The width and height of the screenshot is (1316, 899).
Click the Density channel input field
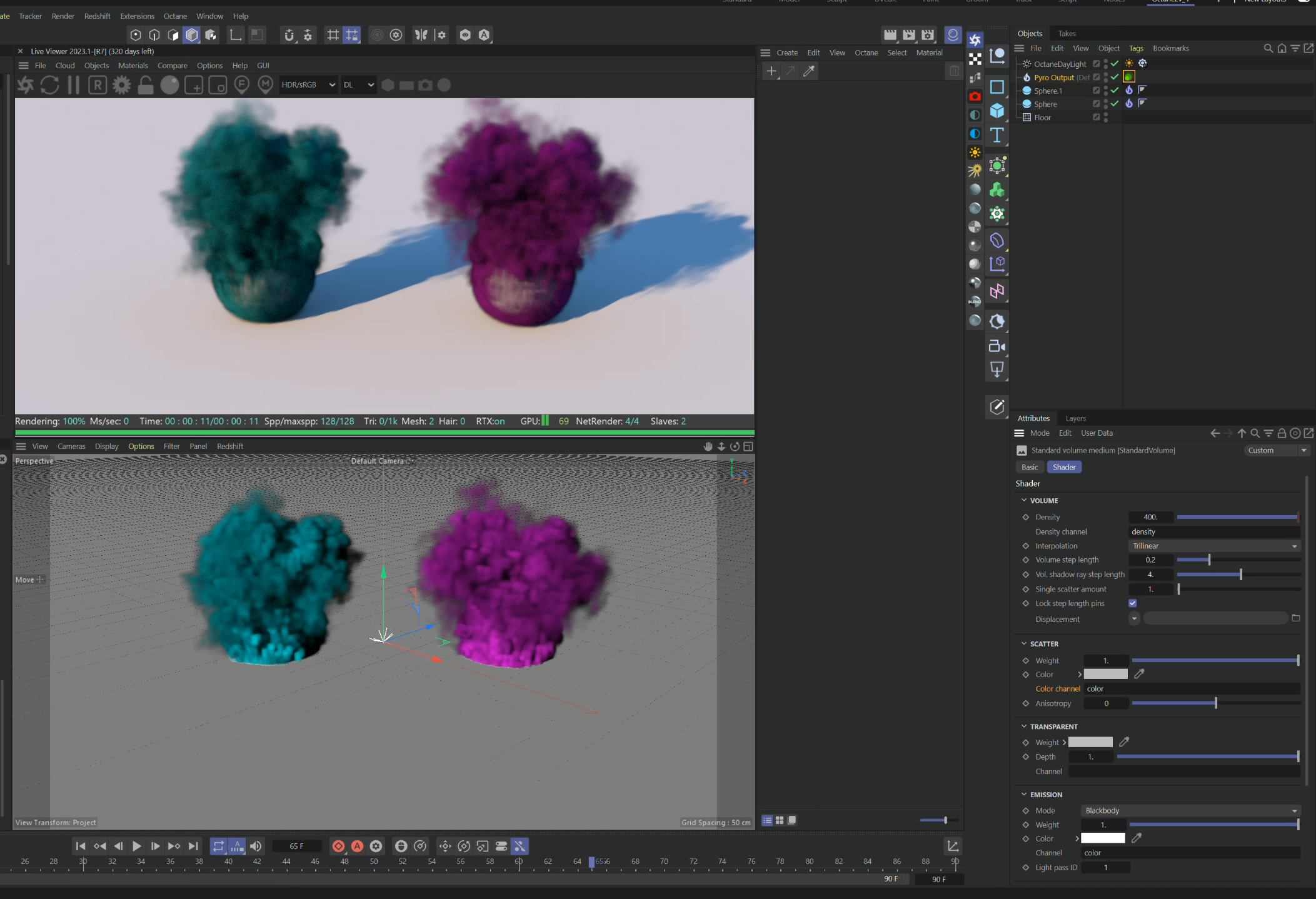coord(1213,531)
